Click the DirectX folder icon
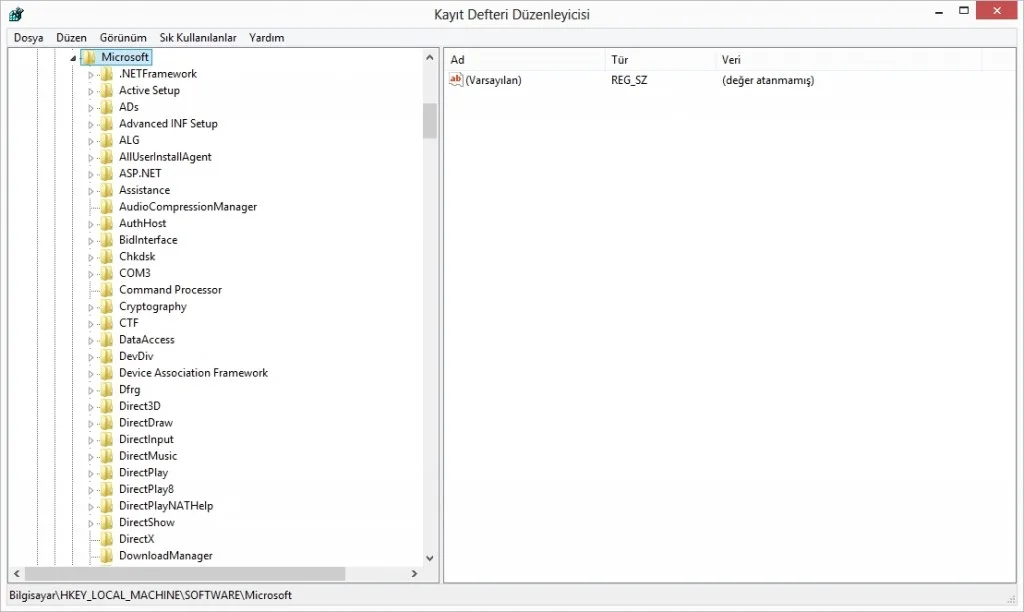 [x=106, y=539]
